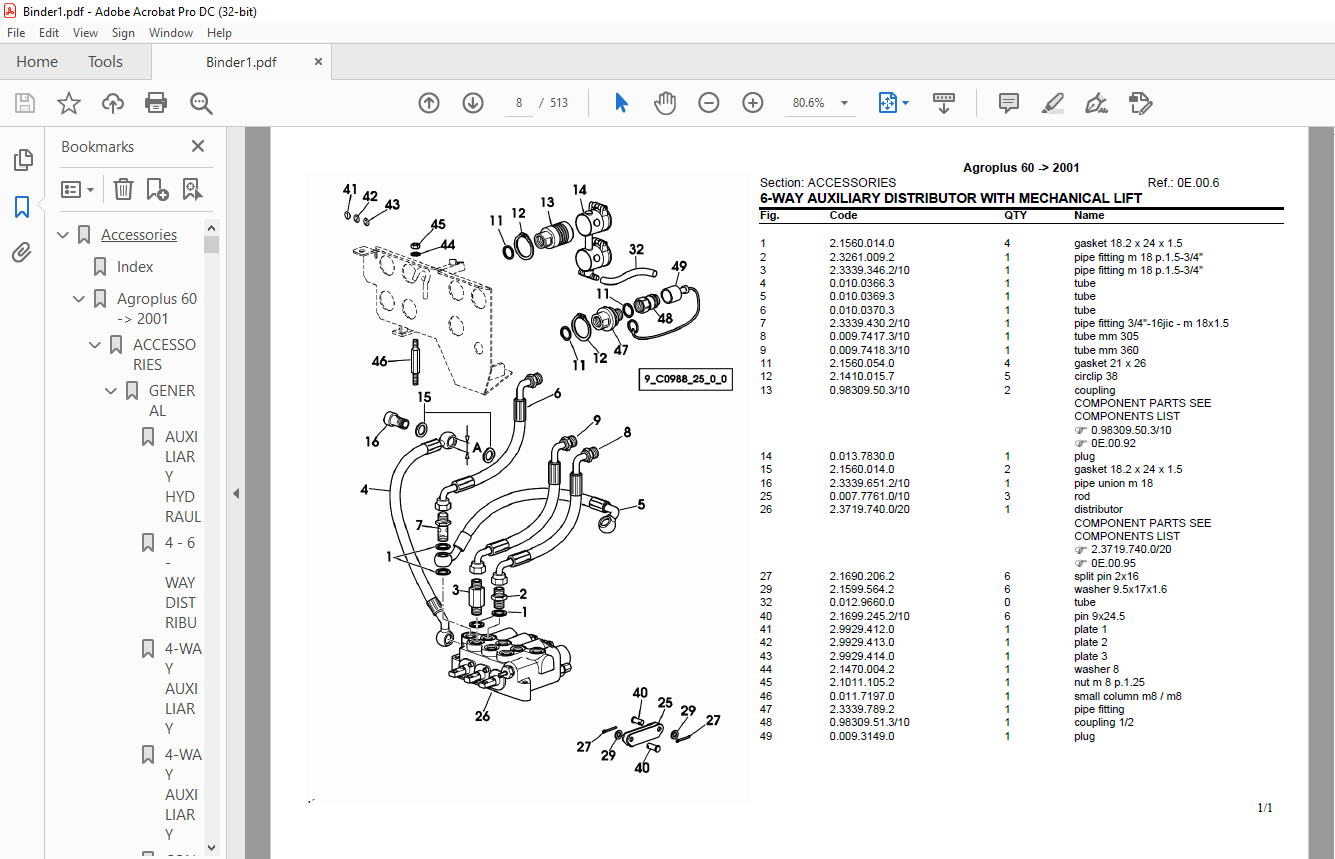
Task: Open the Sign menu
Action: (123, 33)
